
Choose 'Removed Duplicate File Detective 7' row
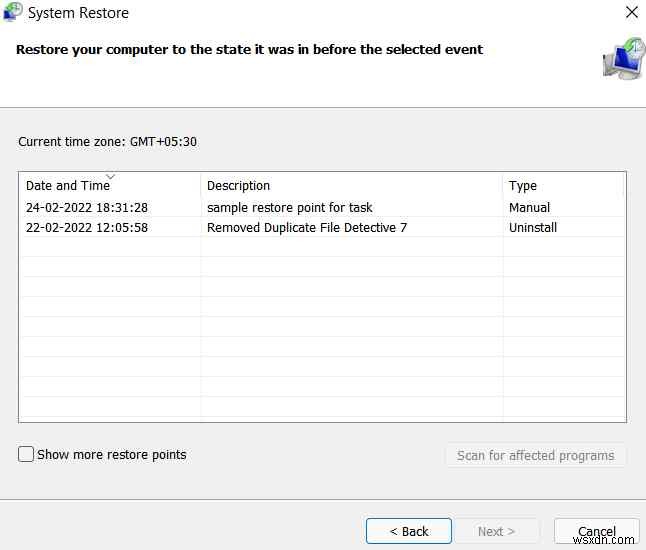[x=307, y=228]
